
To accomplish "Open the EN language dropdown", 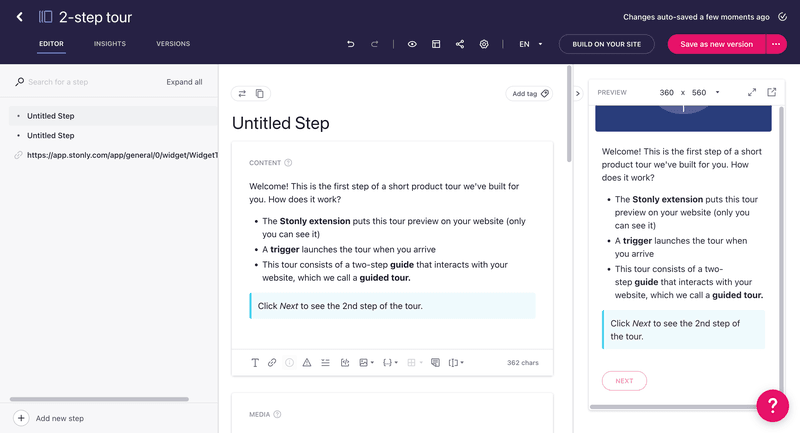I will click(530, 44).
